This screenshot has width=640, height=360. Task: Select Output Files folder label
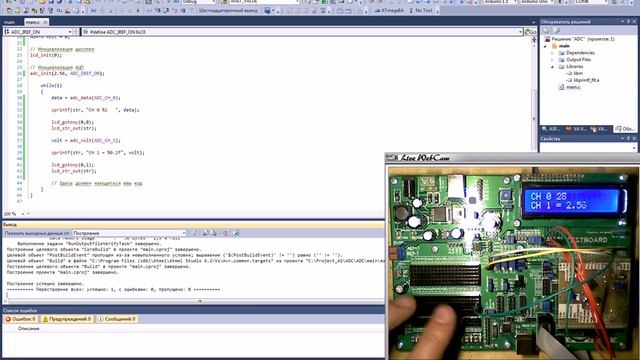tap(578, 60)
